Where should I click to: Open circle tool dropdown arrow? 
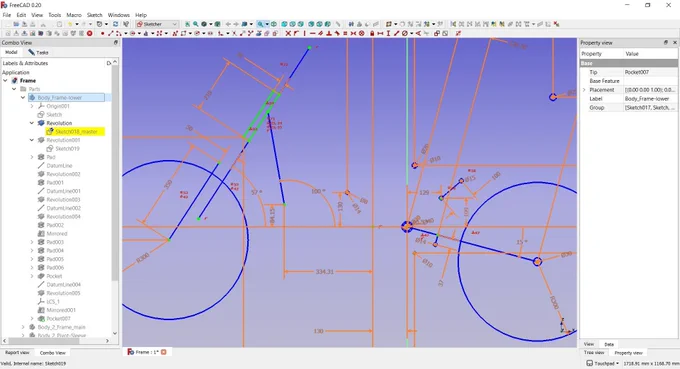point(139,33)
